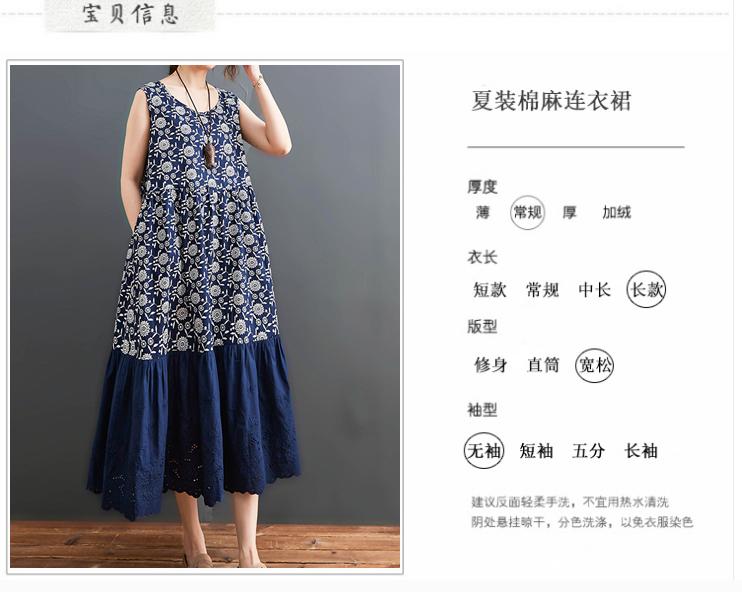Choose the 短袖 sleeve option
Viewport: 742px width, 592px height.
point(536,451)
